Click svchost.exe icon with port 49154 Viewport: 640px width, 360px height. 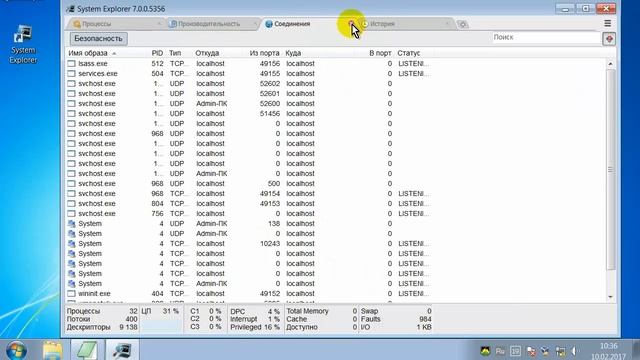[x=71, y=193]
